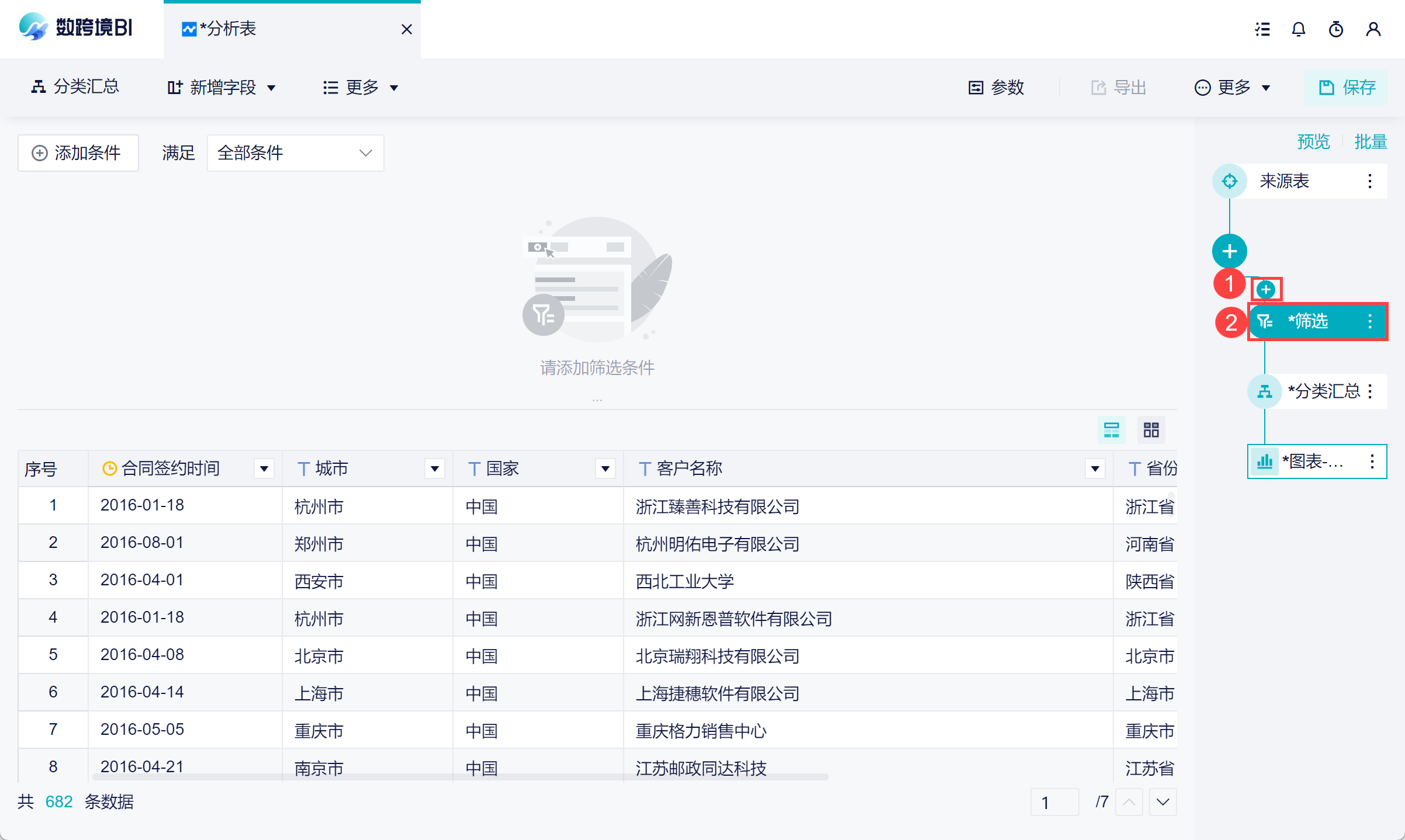Open the user profile icon
This screenshot has width=1405, height=840.
click(x=1373, y=29)
